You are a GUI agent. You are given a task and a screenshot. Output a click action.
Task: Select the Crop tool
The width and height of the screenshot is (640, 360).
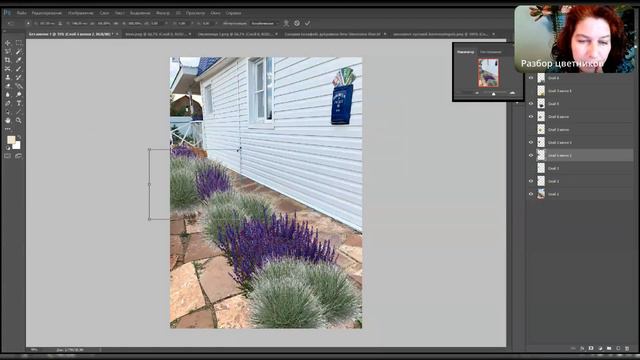pos(8,60)
